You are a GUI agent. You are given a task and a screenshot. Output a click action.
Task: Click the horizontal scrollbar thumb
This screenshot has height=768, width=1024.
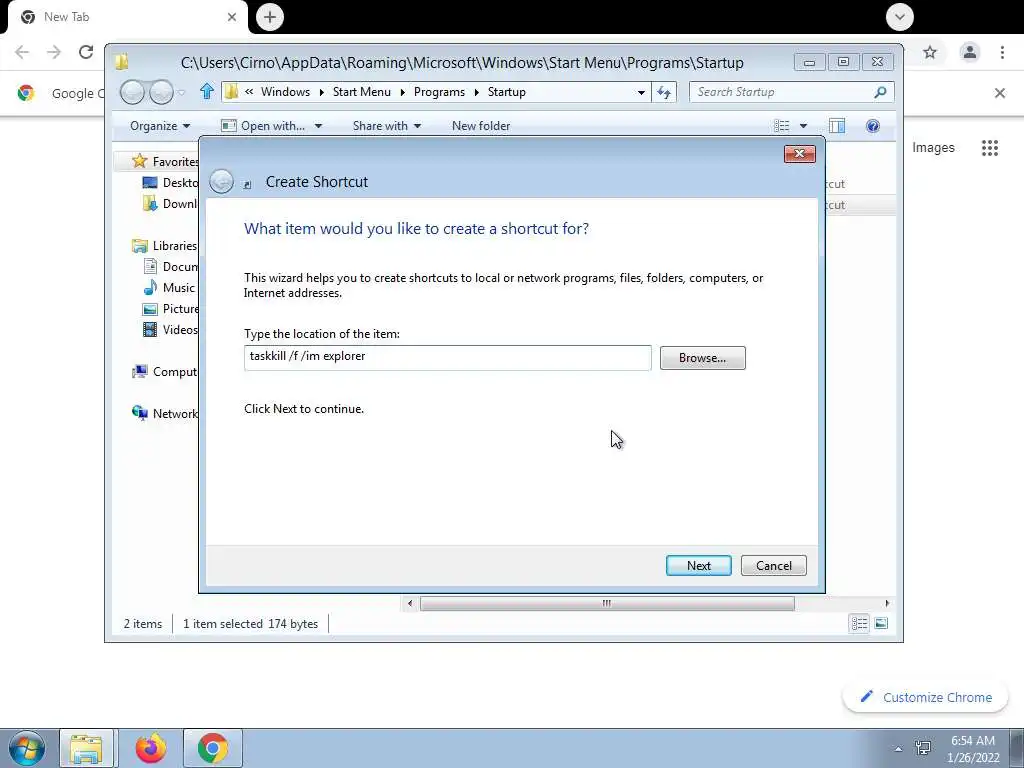pyautogui.click(x=607, y=603)
